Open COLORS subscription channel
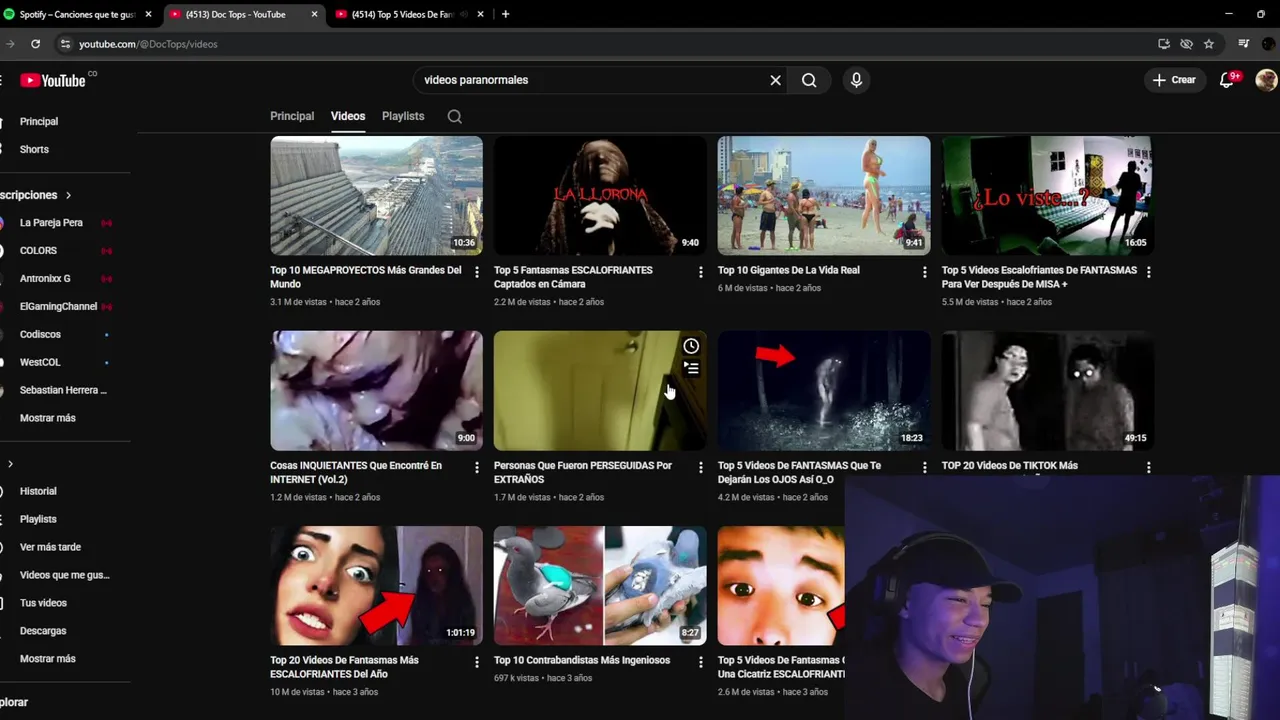 point(38,251)
